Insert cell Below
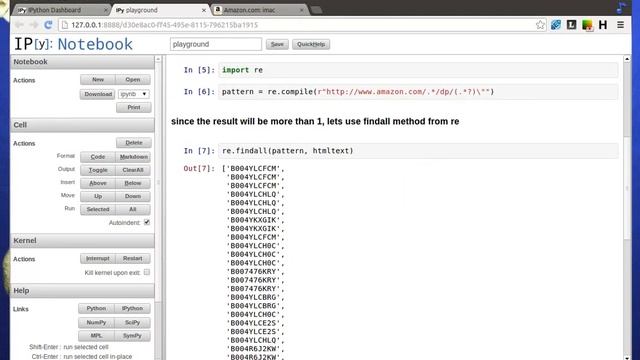 click(x=133, y=183)
